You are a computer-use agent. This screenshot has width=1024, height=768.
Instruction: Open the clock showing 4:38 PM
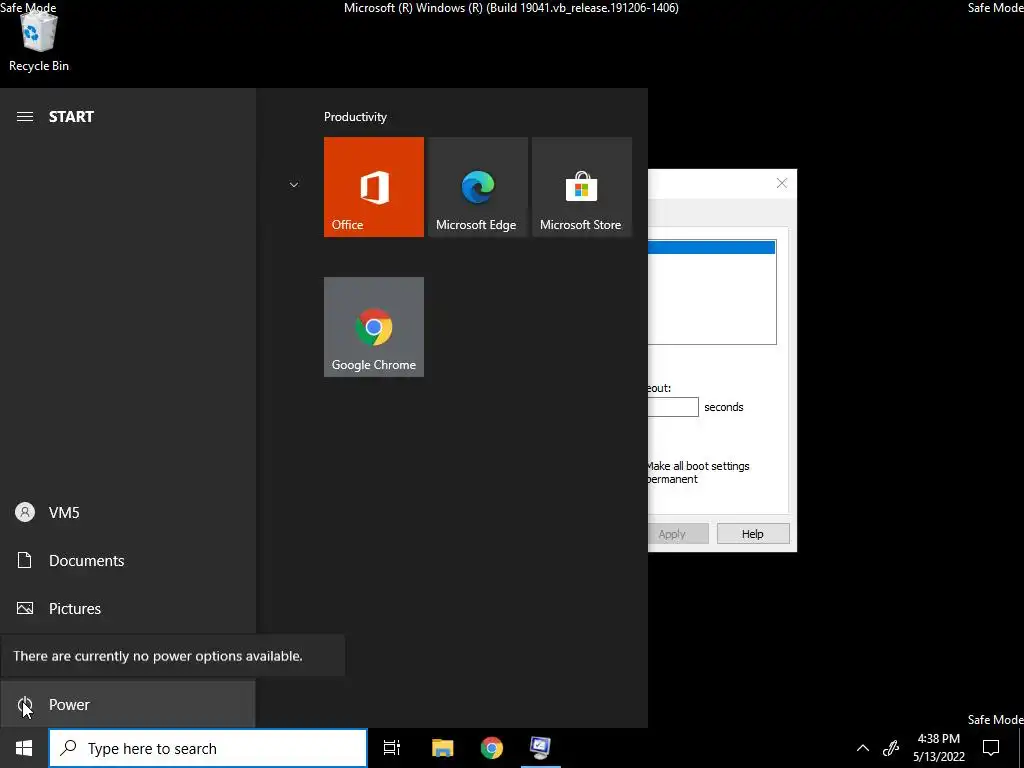point(938,748)
